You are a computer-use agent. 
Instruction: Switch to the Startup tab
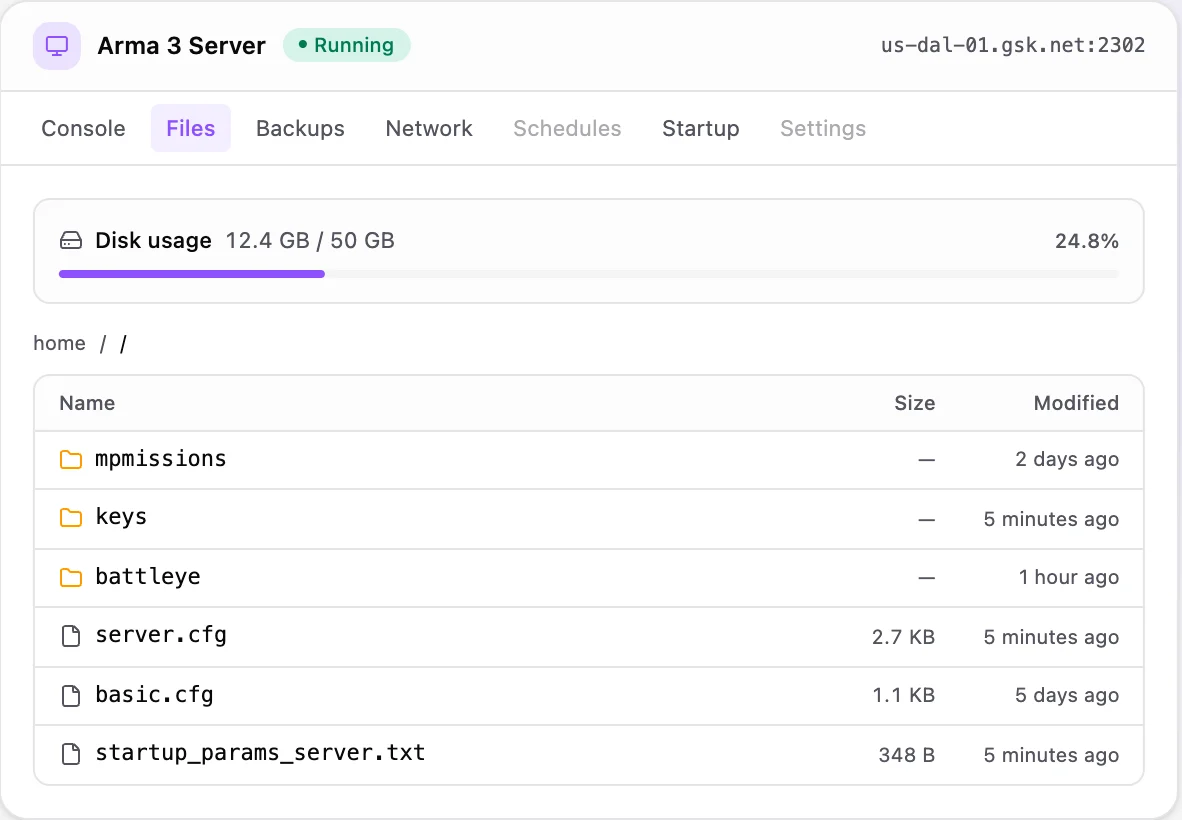click(x=700, y=128)
